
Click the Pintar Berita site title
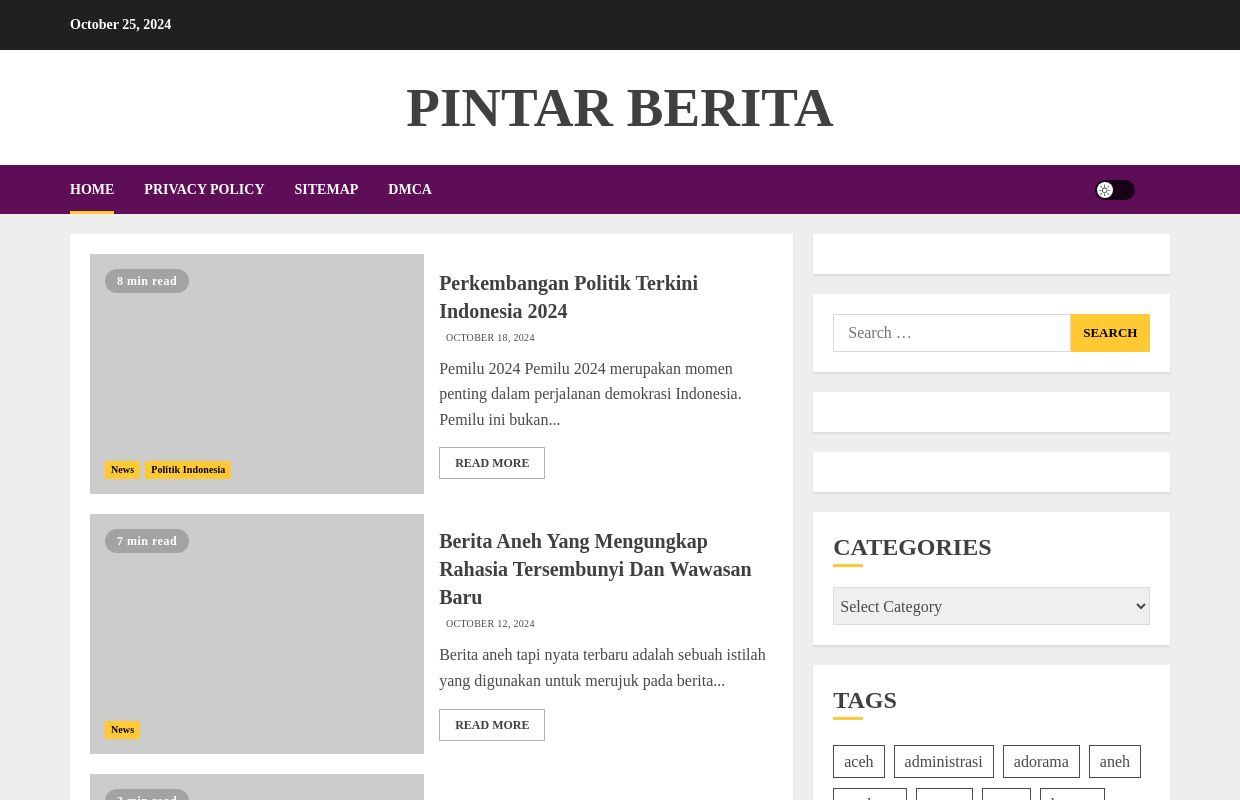[x=620, y=108]
